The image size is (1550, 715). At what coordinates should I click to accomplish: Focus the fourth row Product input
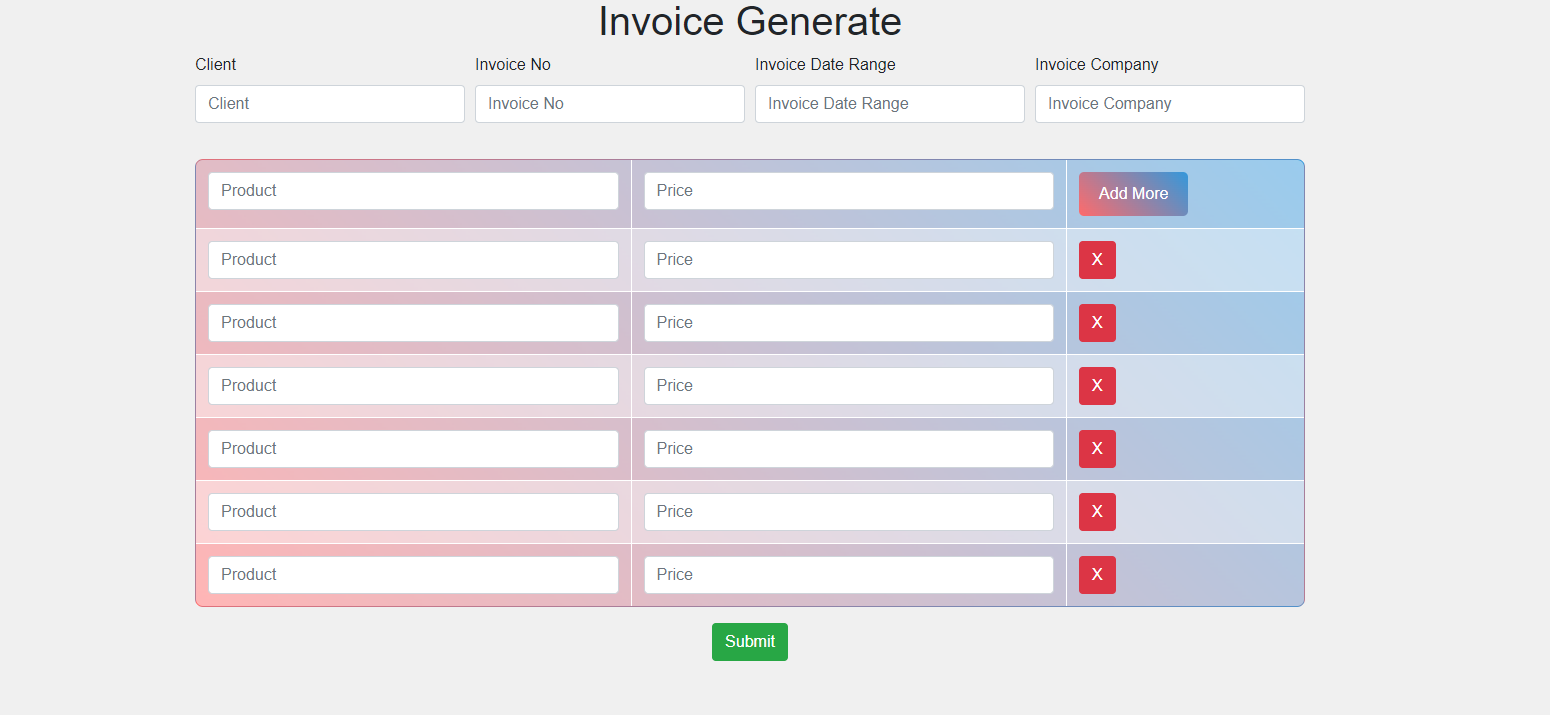413,386
